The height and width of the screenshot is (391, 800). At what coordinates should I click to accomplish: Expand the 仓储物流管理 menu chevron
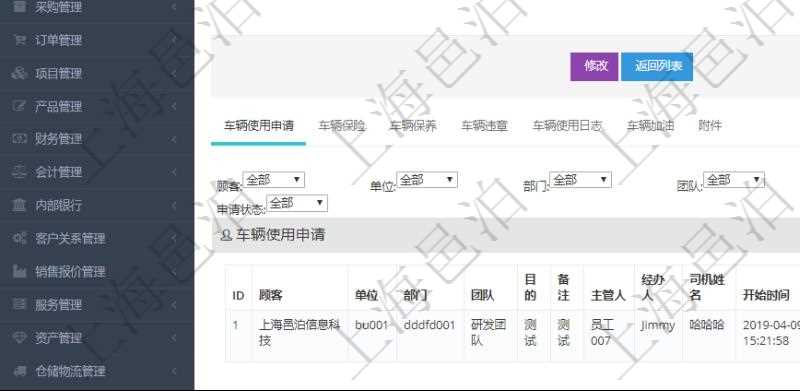tap(174, 371)
